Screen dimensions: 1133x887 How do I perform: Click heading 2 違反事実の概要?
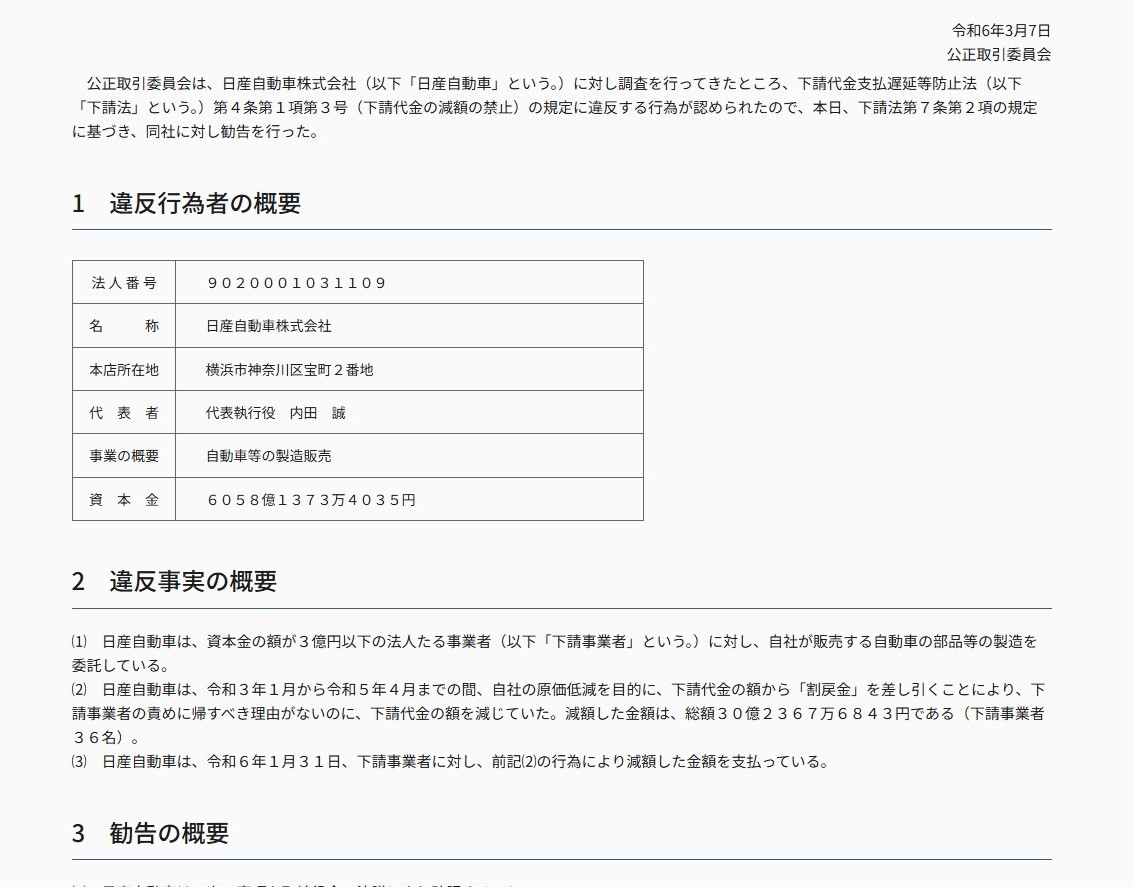(x=174, y=581)
